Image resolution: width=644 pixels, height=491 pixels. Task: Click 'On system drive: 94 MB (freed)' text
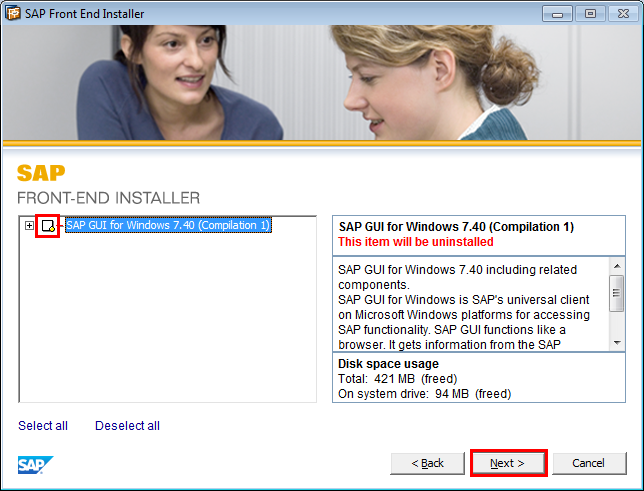(425, 394)
